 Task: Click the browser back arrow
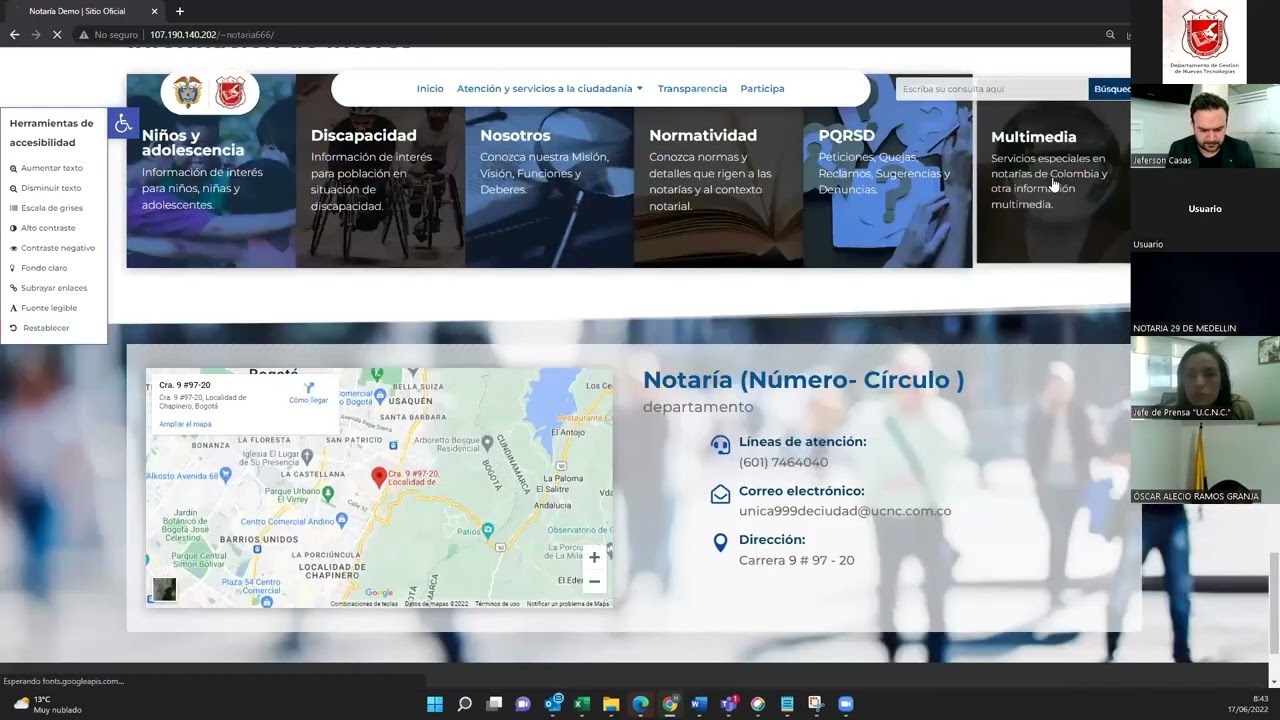pyautogui.click(x=14, y=34)
